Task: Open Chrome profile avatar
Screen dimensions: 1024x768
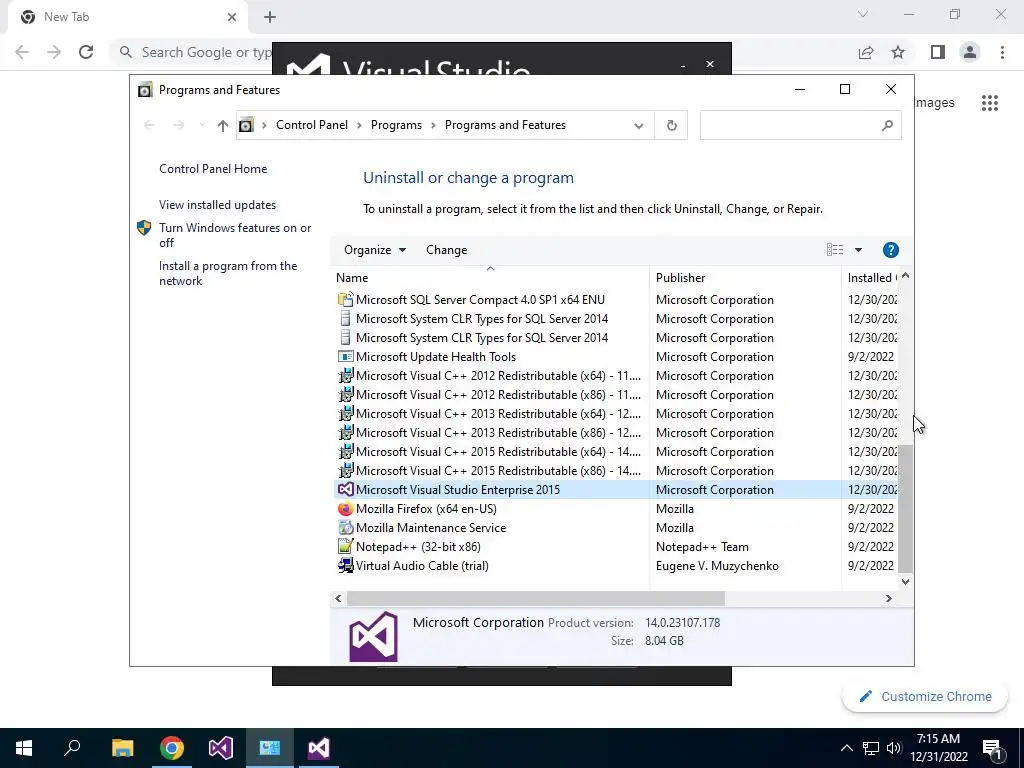Action: 970,52
